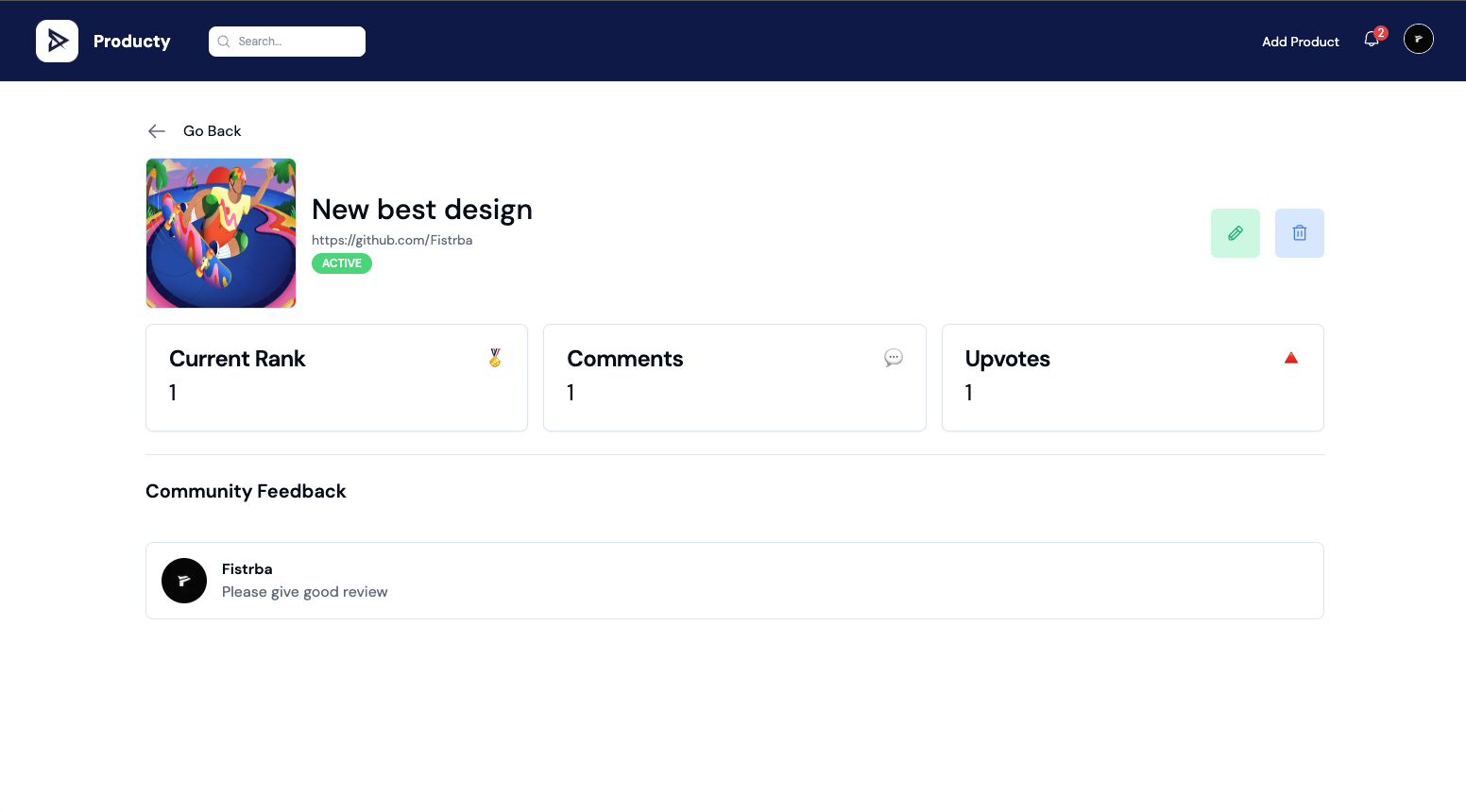Click the product title New best design

(421, 209)
